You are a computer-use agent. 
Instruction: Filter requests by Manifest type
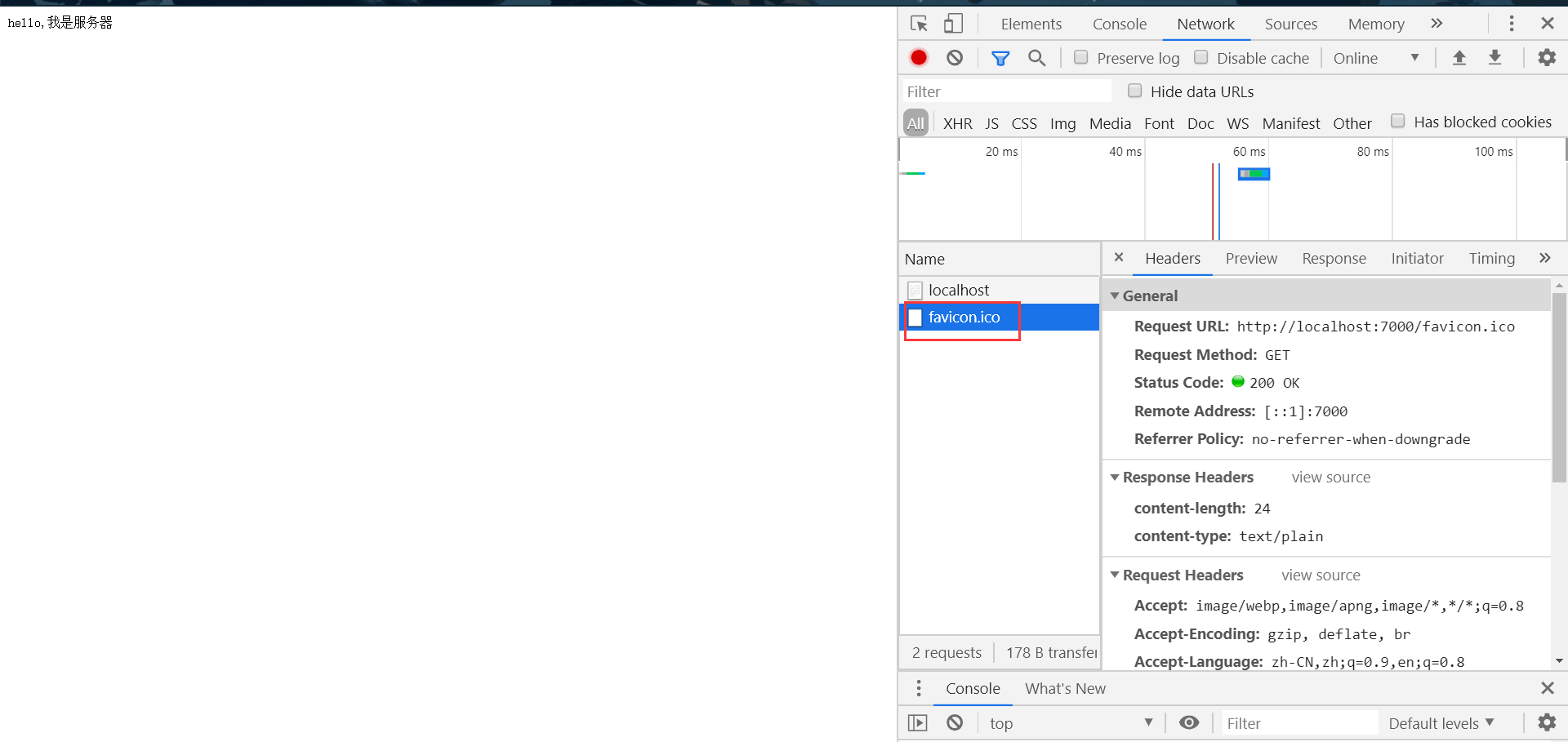pos(1290,123)
